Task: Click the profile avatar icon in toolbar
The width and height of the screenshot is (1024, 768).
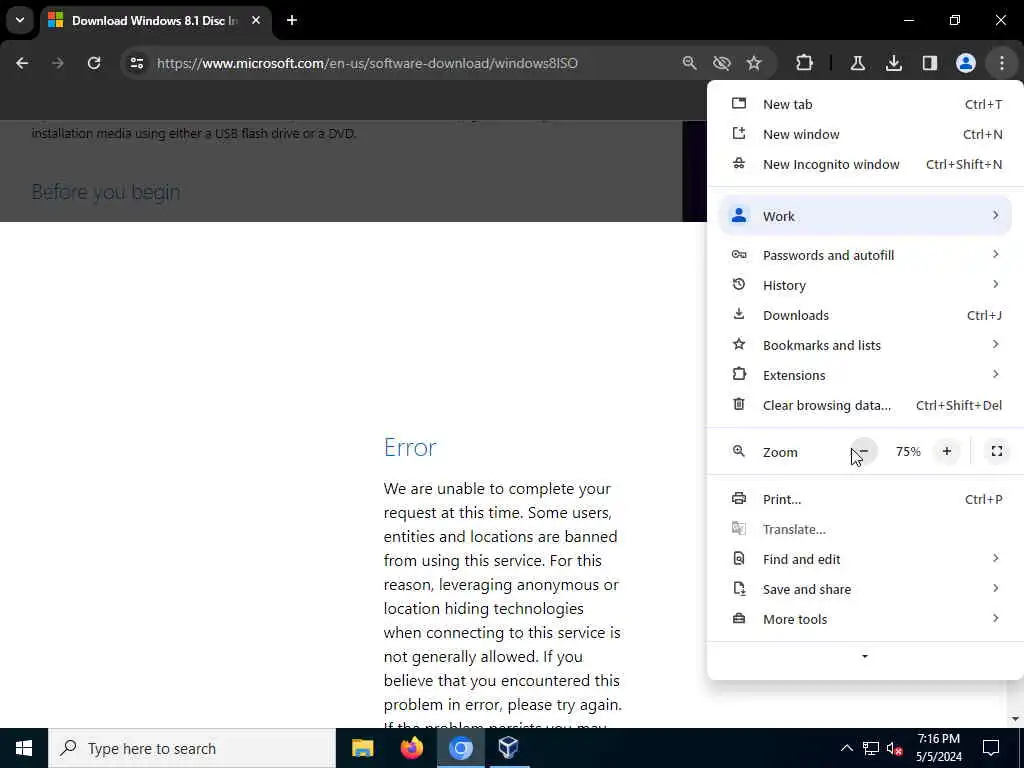Action: (x=966, y=63)
